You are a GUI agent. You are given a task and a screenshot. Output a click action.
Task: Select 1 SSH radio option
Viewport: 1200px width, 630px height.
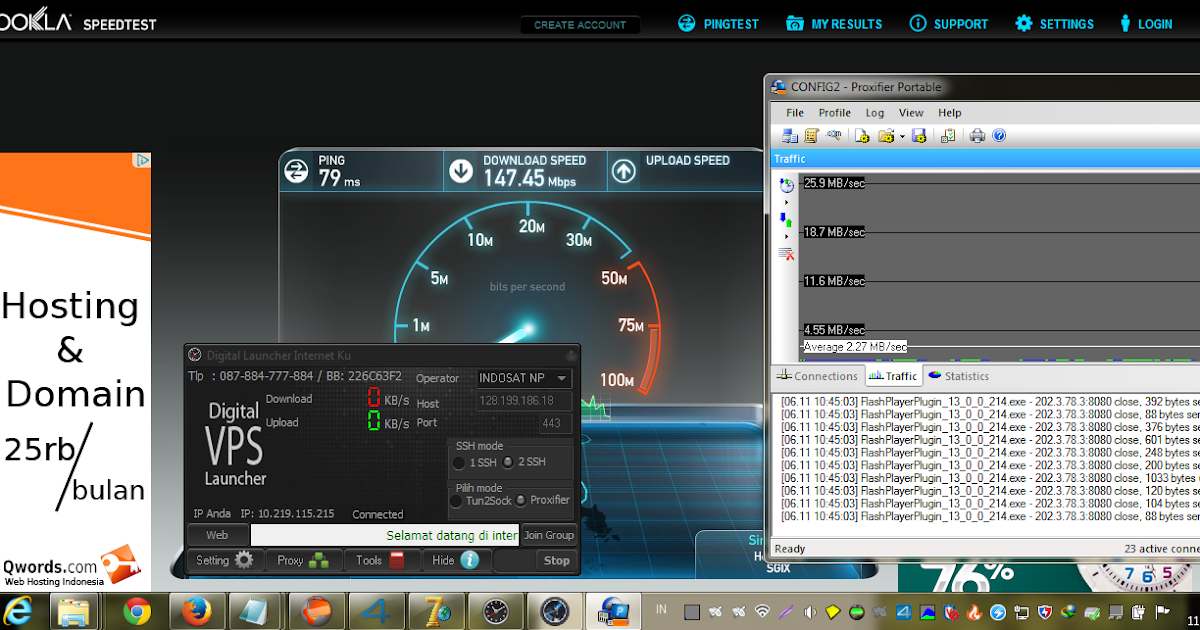pyautogui.click(x=474, y=462)
